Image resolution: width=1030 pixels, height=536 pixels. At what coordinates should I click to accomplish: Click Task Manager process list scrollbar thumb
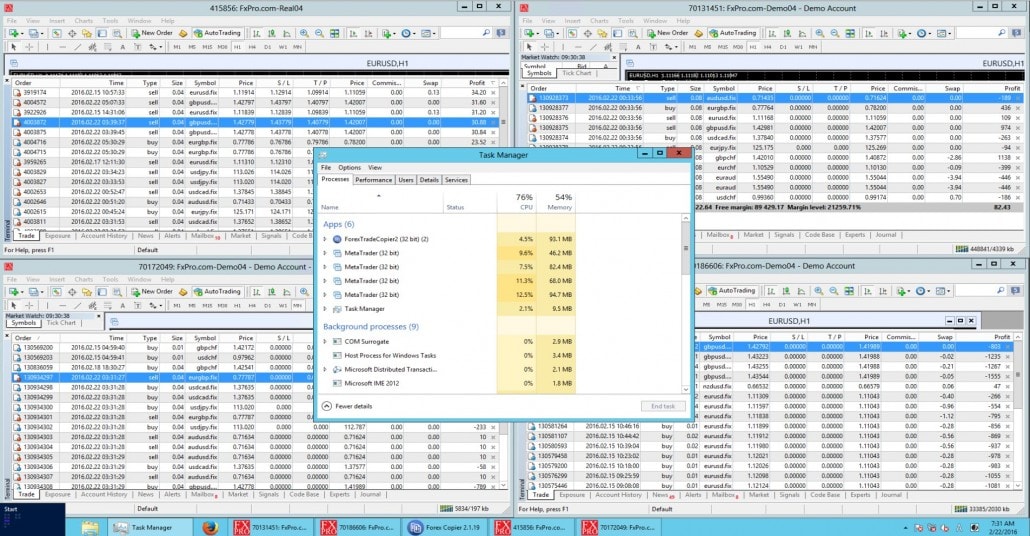coord(686,246)
